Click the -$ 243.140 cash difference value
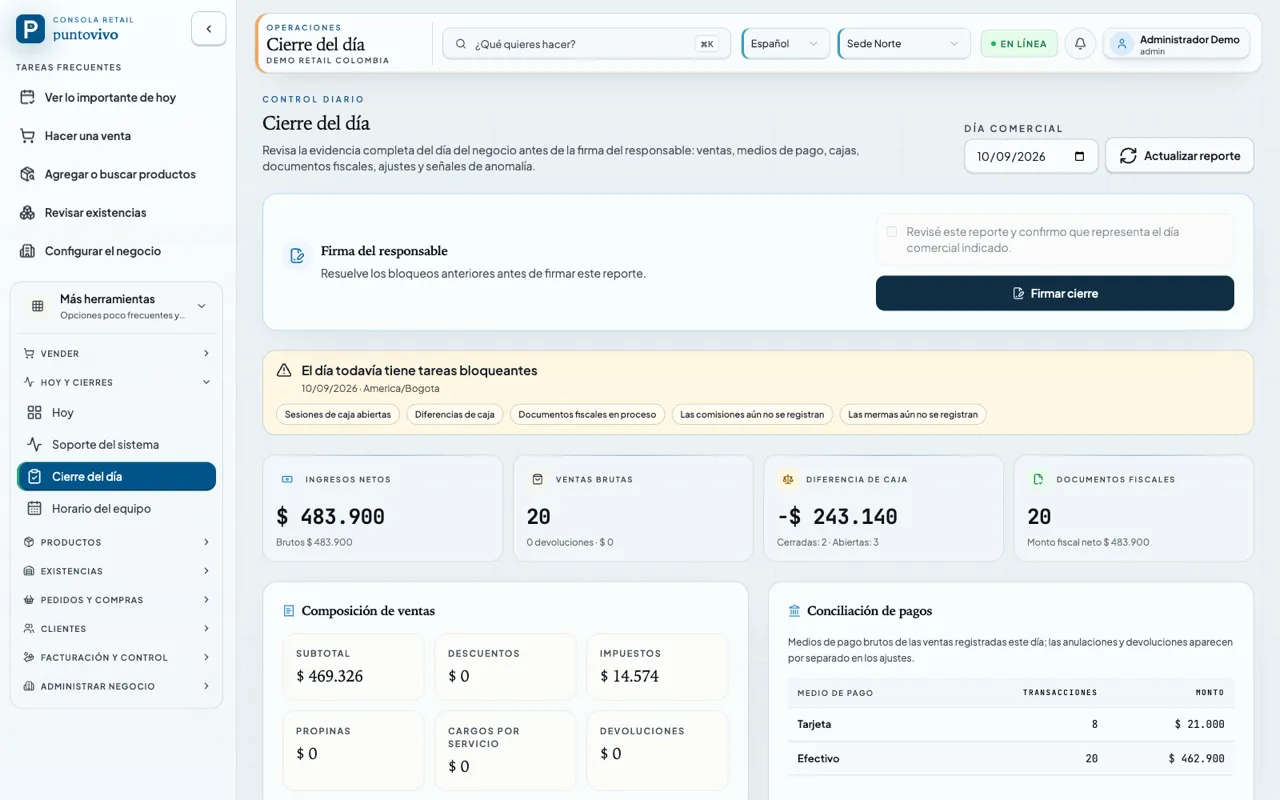 point(837,517)
